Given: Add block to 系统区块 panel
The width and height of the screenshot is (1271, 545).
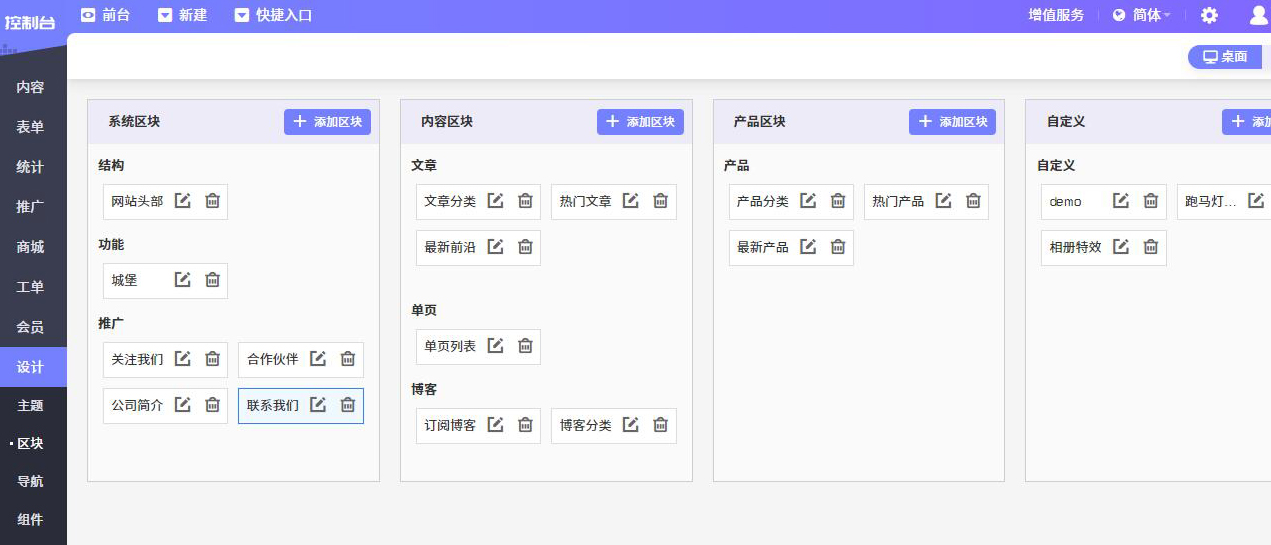Looking at the screenshot, I should pyautogui.click(x=327, y=122).
